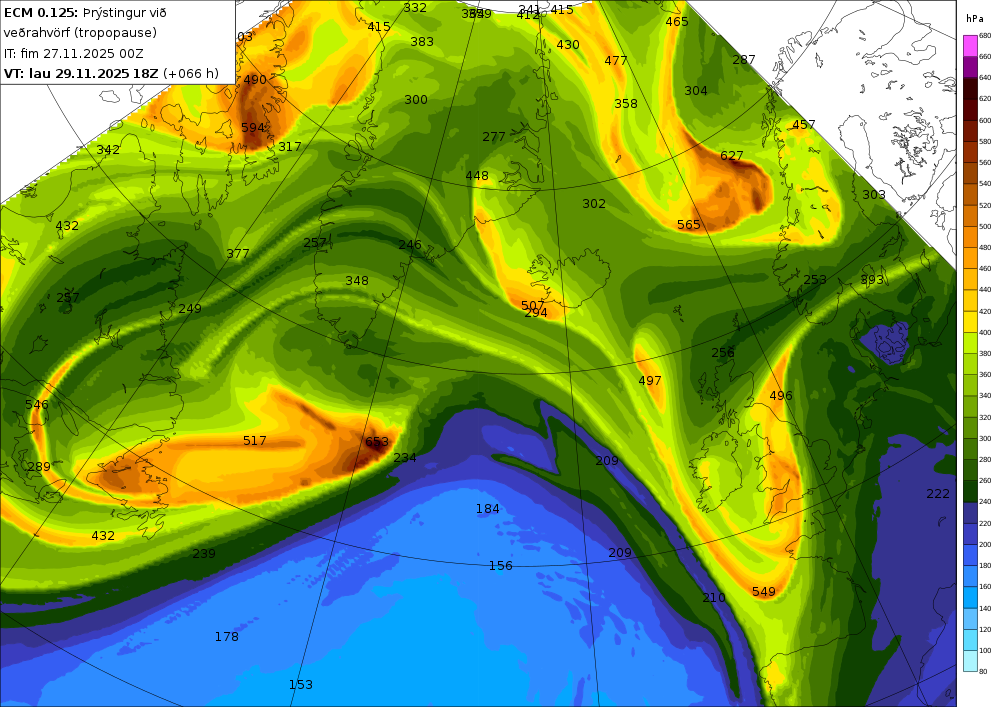The image size is (1000, 707).
Task: Click the map value '546' on the west edge
Action: click(x=37, y=404)
